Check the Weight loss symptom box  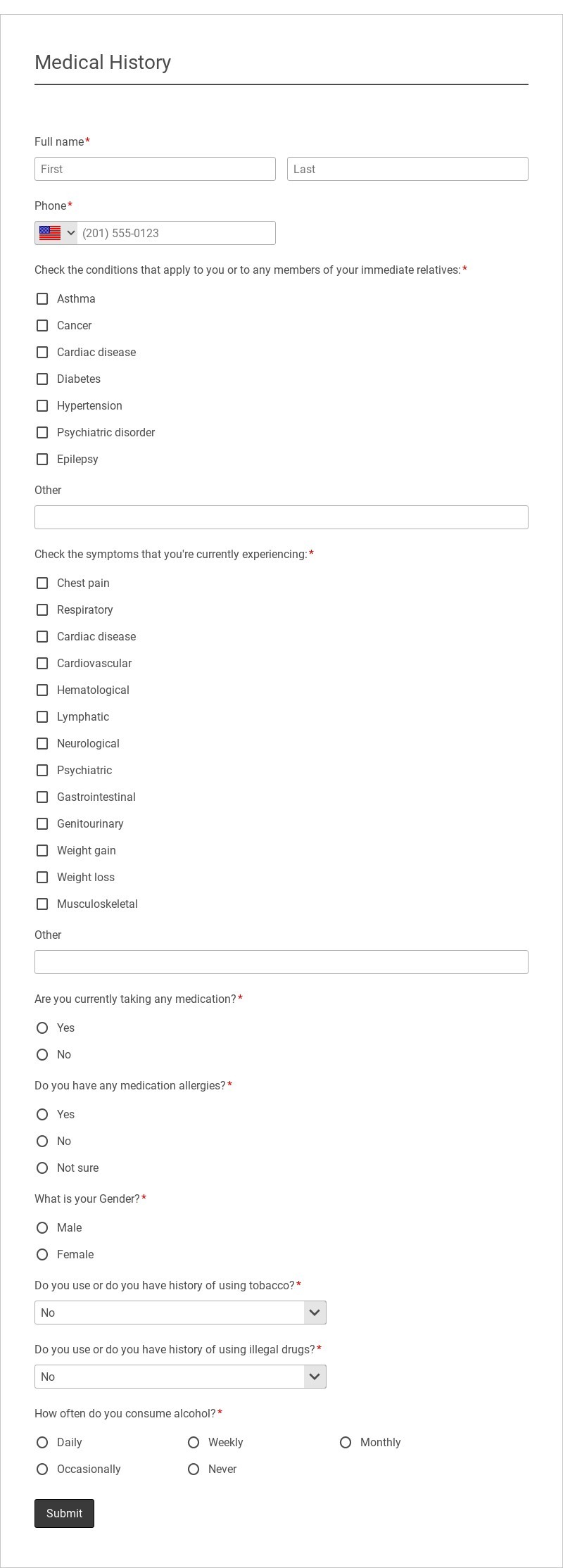tap(42, 878)
